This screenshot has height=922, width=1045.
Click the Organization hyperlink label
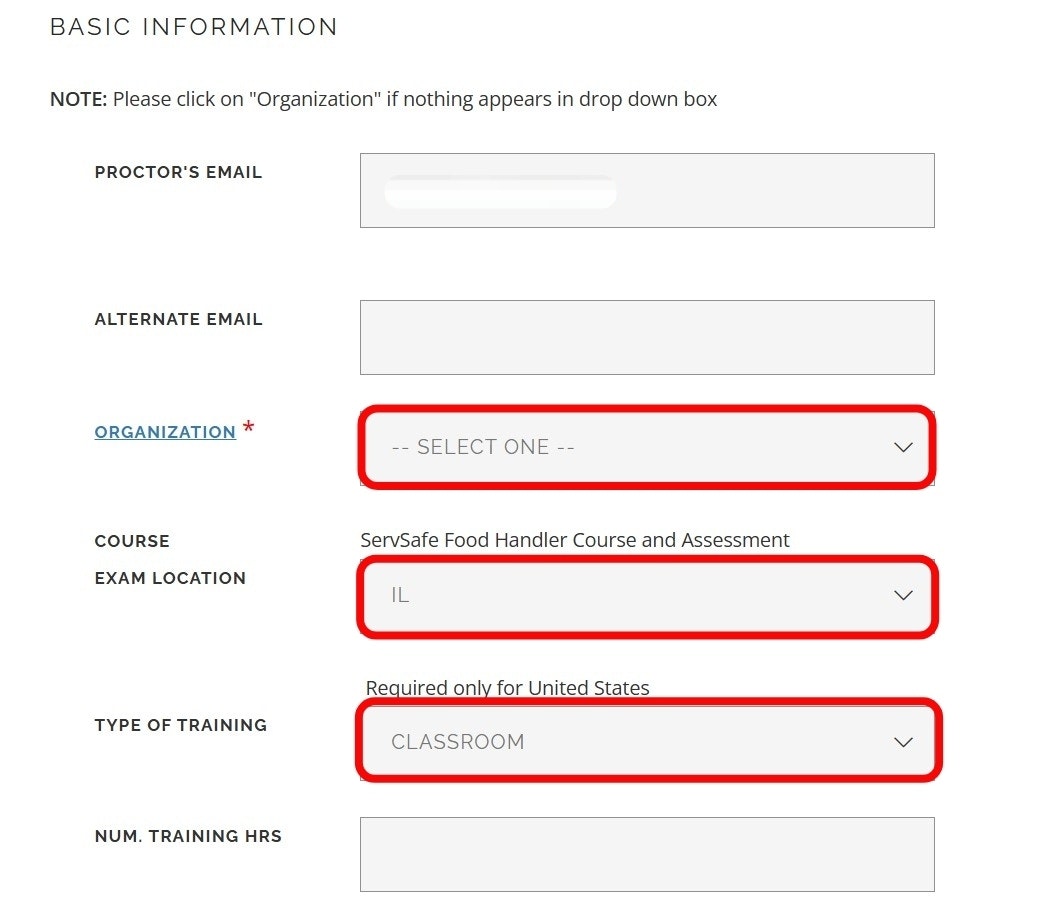pos(165,432)
